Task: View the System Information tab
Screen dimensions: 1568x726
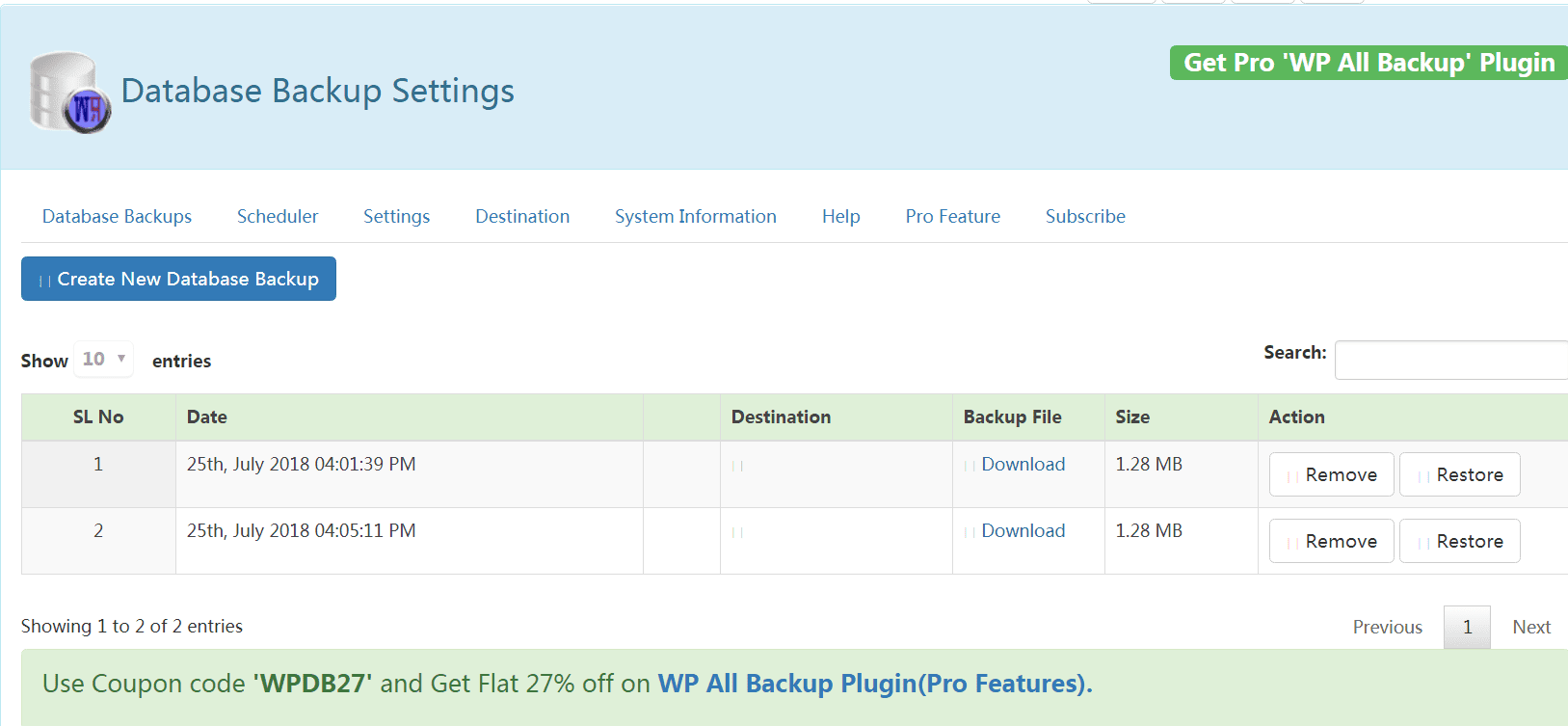Action: 695,217
